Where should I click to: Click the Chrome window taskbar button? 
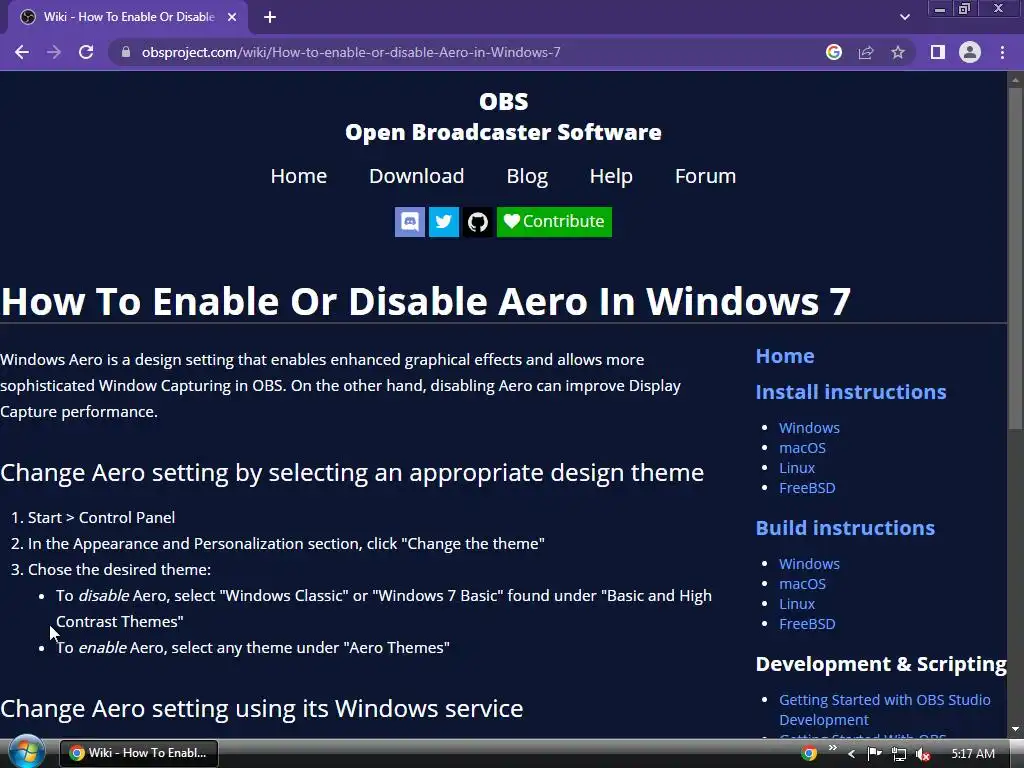[x=138, y=753]
